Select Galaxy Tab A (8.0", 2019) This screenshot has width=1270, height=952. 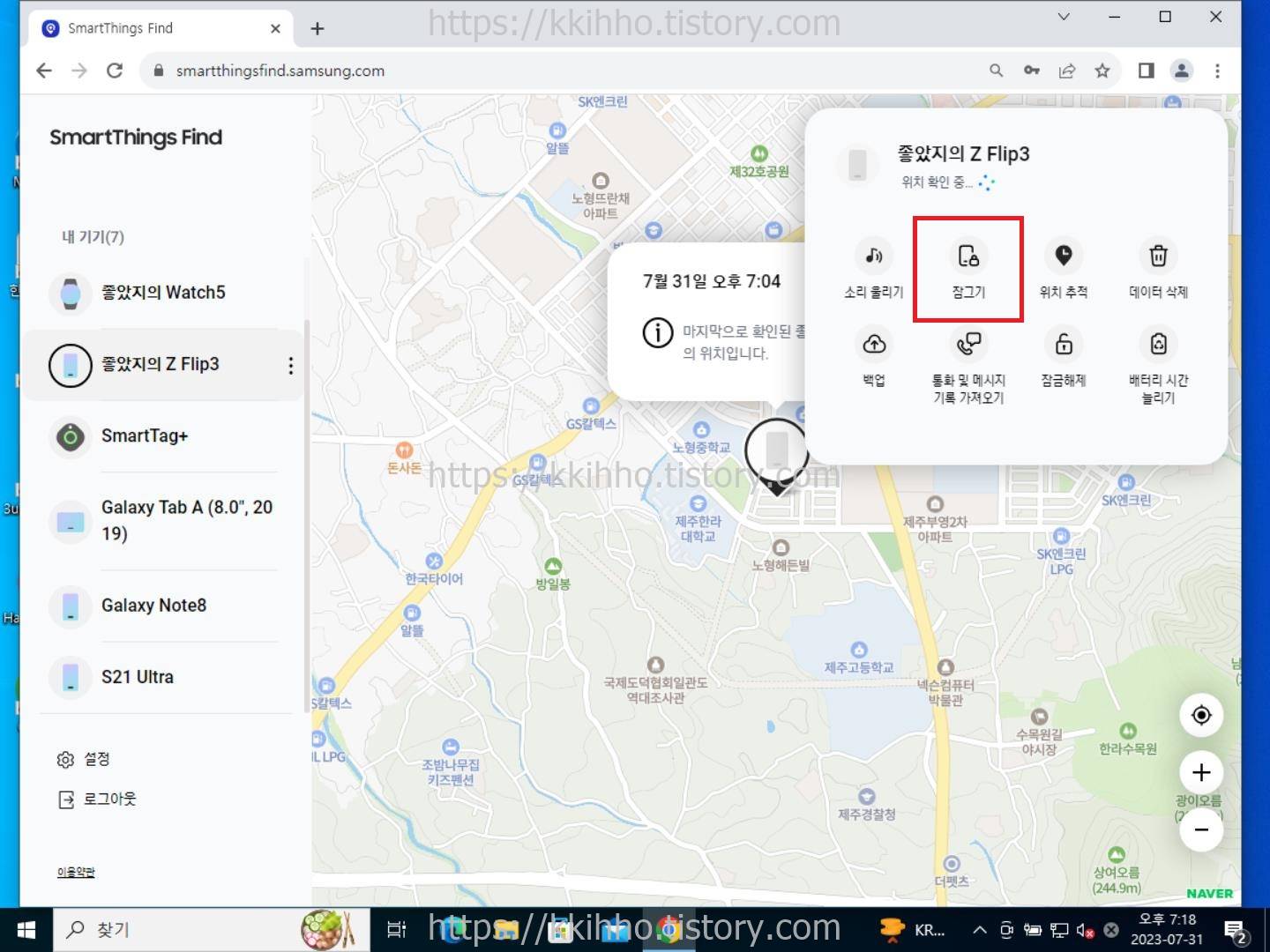(x=163, y=521)
